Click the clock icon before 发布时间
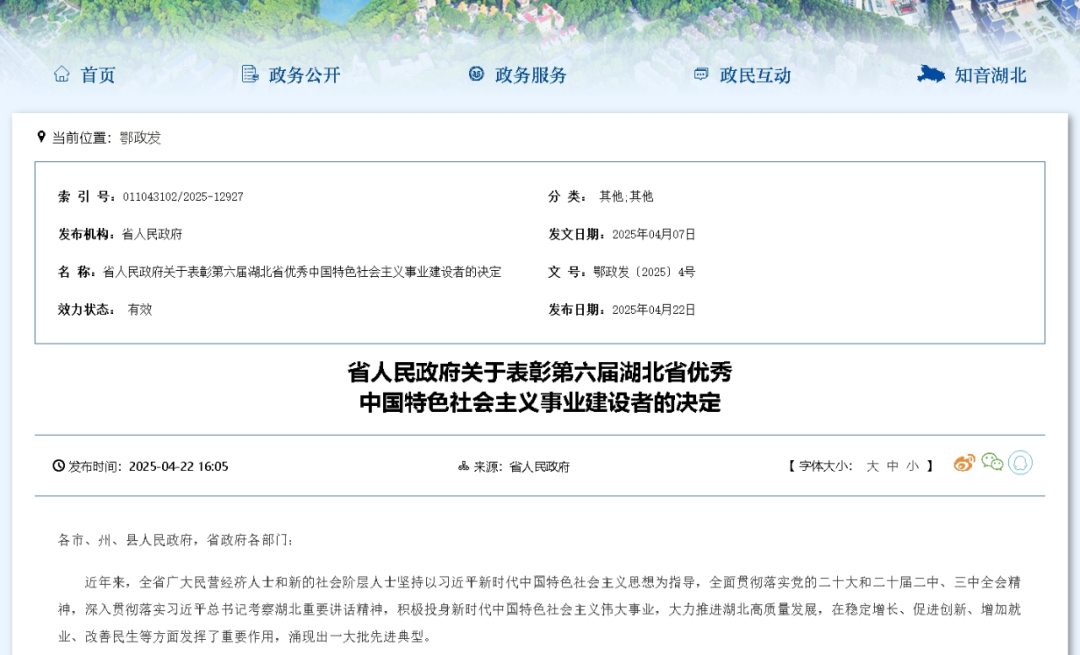The height and width of the screenshot is (655, 1080). click(x=58, y=465)
